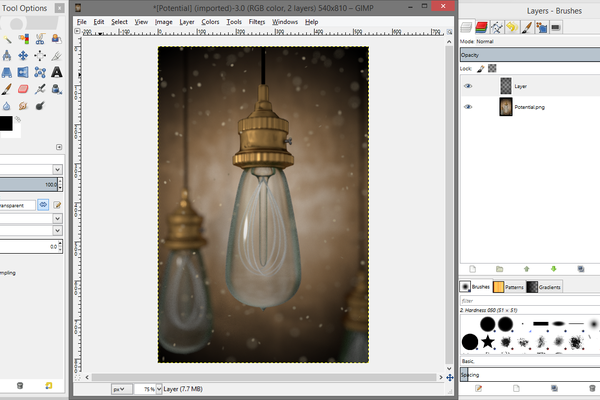Create a new layer button in Layers panel
The height and width of the screenshot is (400, 600).
click(x=473, y=269)
